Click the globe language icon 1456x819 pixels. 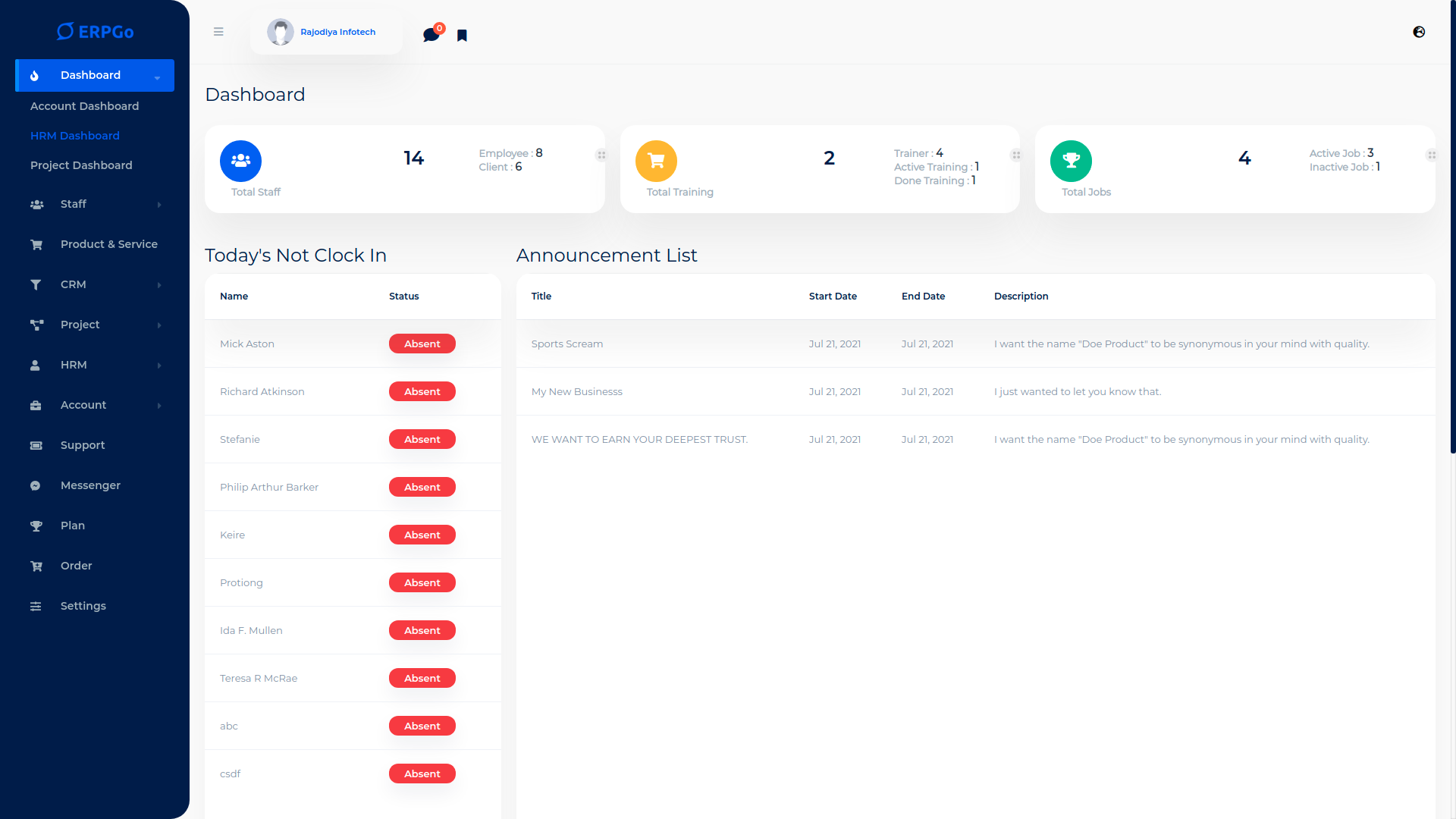tap(1419, 32)
